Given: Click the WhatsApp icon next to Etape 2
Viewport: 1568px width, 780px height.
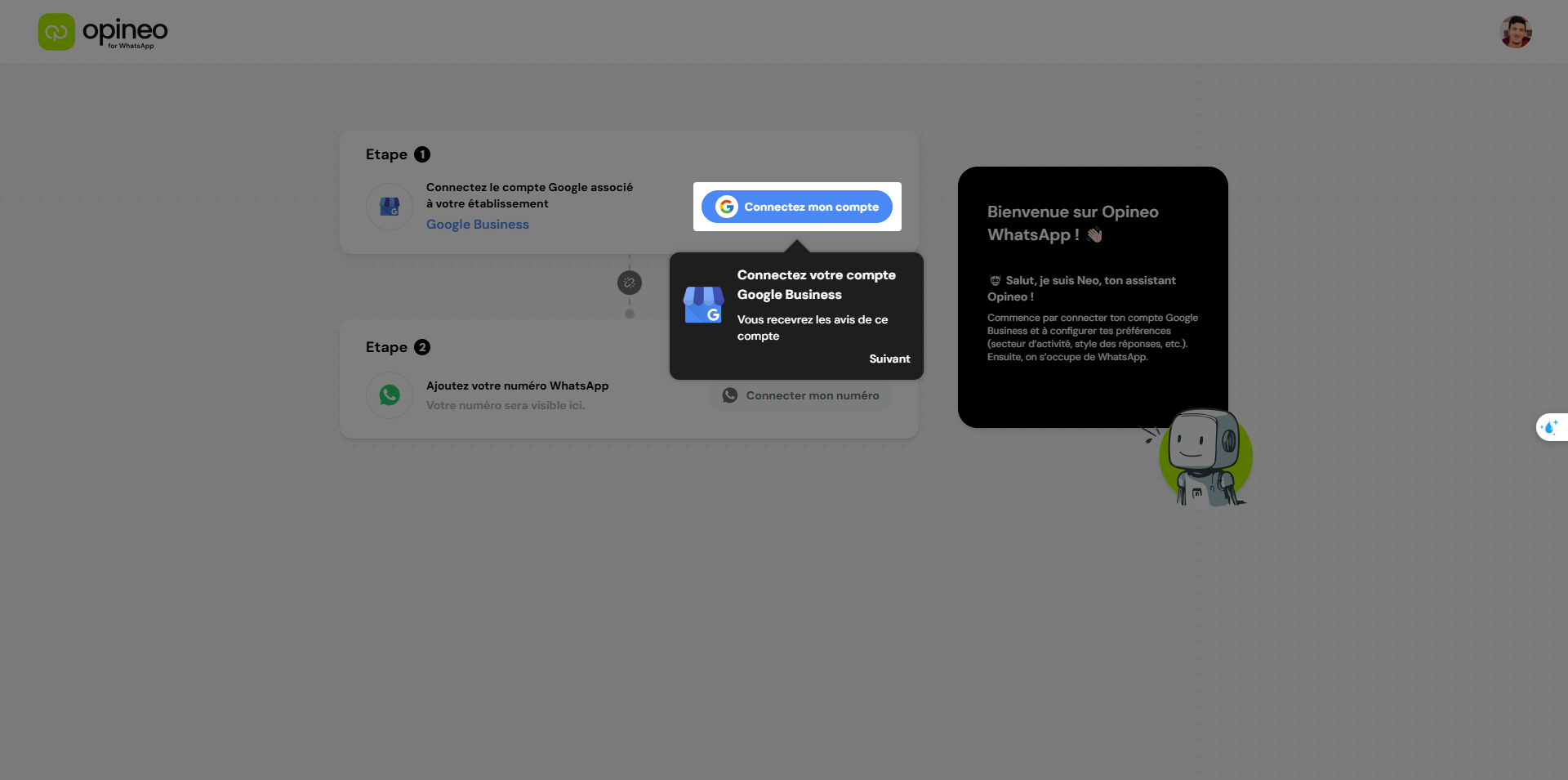Looking at the screenshot, I should pos(390,394).
